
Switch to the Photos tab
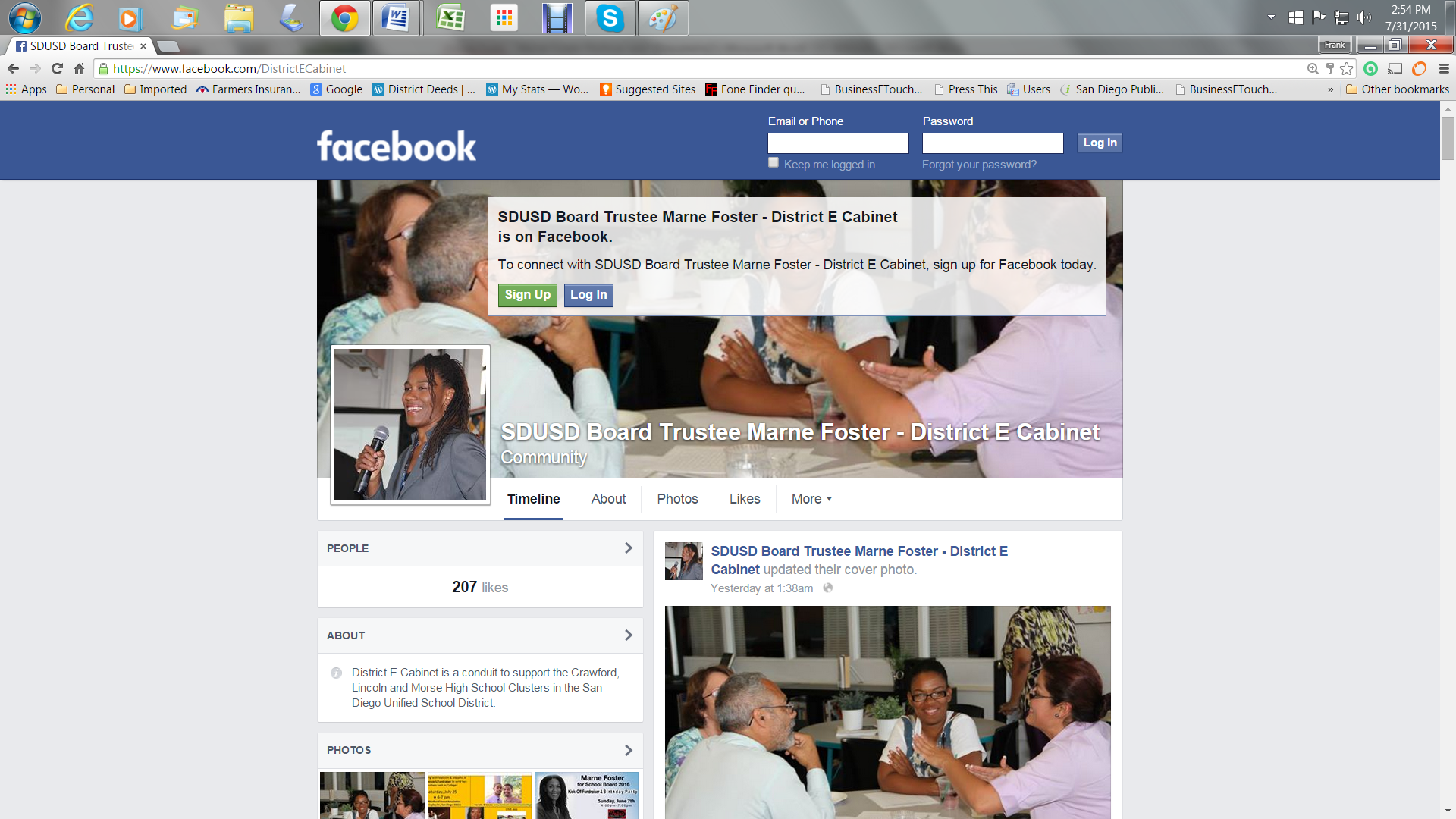point(677,499)
